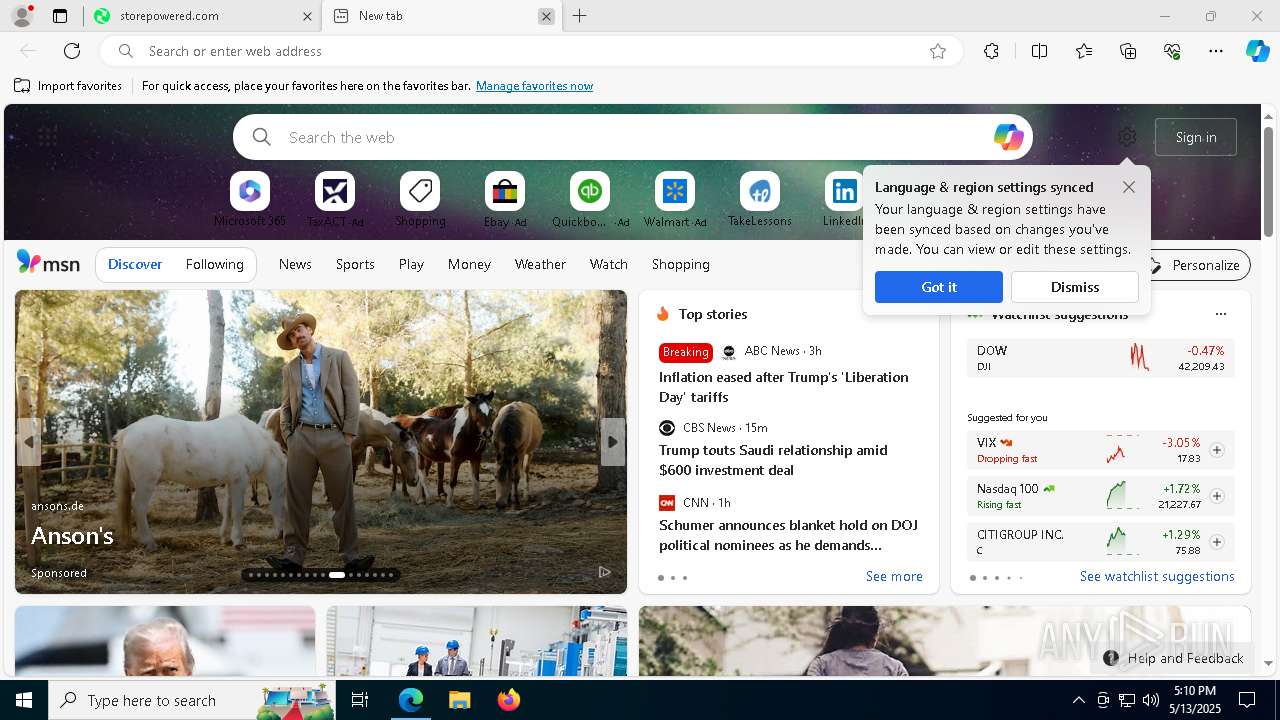Show previous carousel slide arrow

point(29,442)
